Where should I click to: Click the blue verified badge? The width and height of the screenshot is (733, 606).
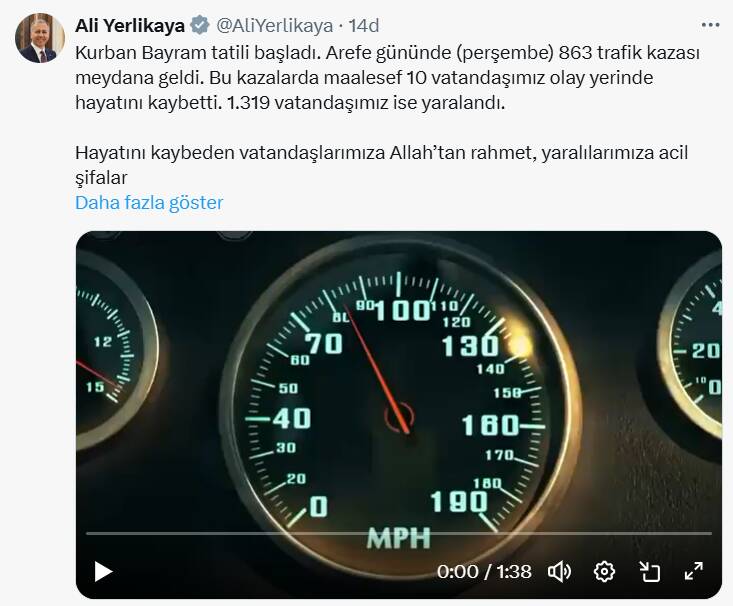pyautogui.click(x=200, y=25)
